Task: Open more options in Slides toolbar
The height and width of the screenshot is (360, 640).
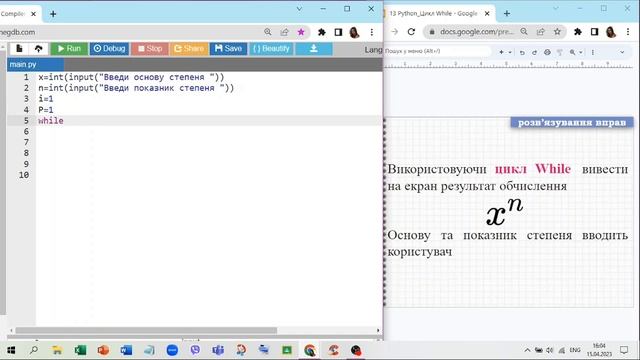Action: (x=593, y=52)
